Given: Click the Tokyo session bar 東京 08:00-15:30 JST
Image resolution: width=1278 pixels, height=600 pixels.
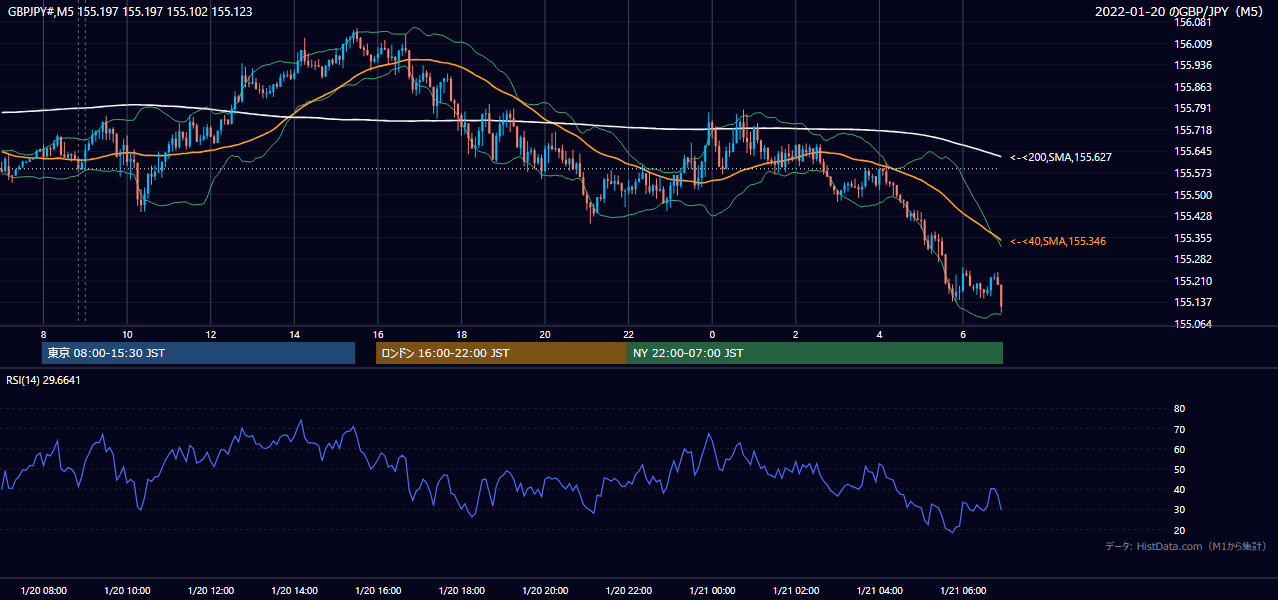Looking at the screenshot, I should 199,353.
